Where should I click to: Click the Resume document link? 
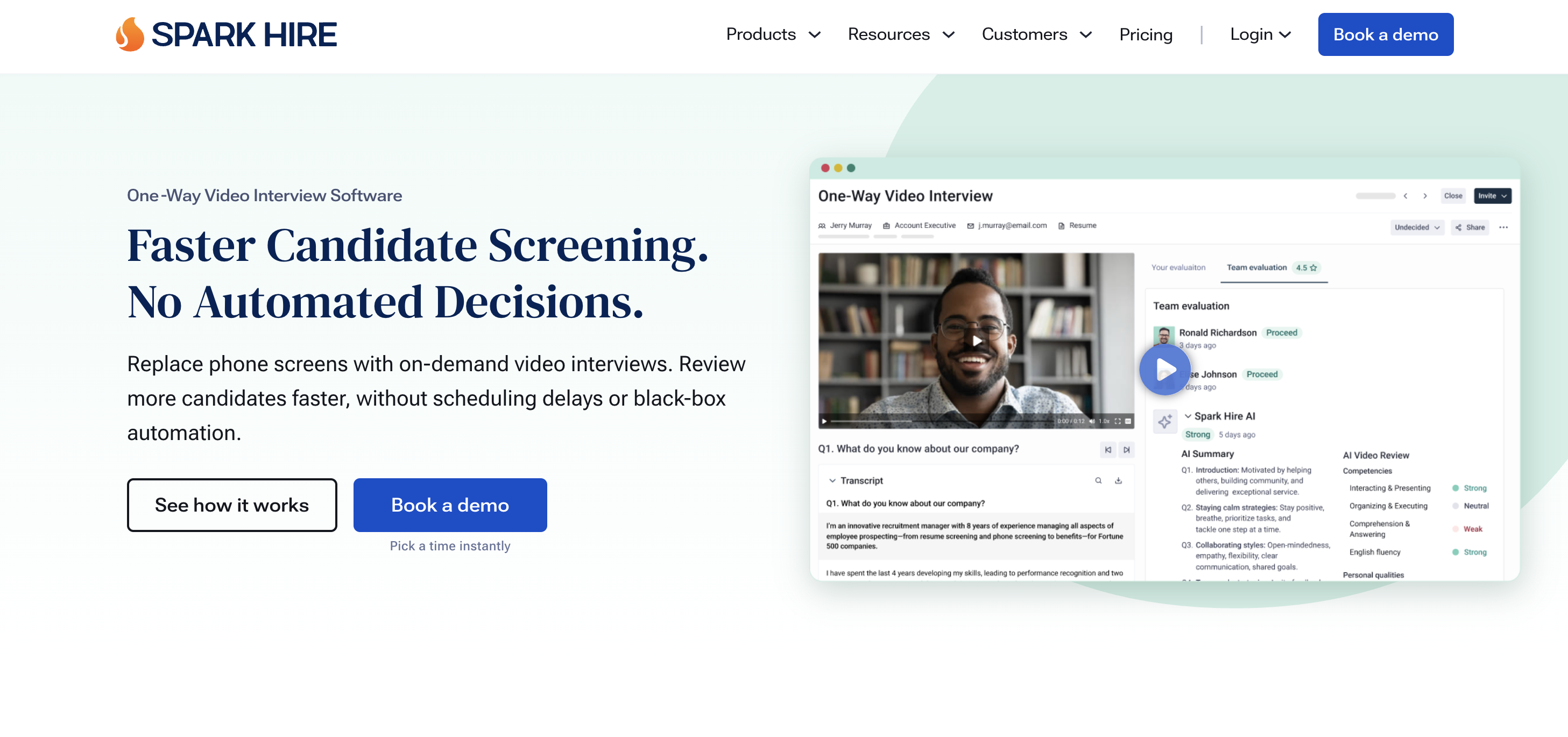coord(1077,226)
